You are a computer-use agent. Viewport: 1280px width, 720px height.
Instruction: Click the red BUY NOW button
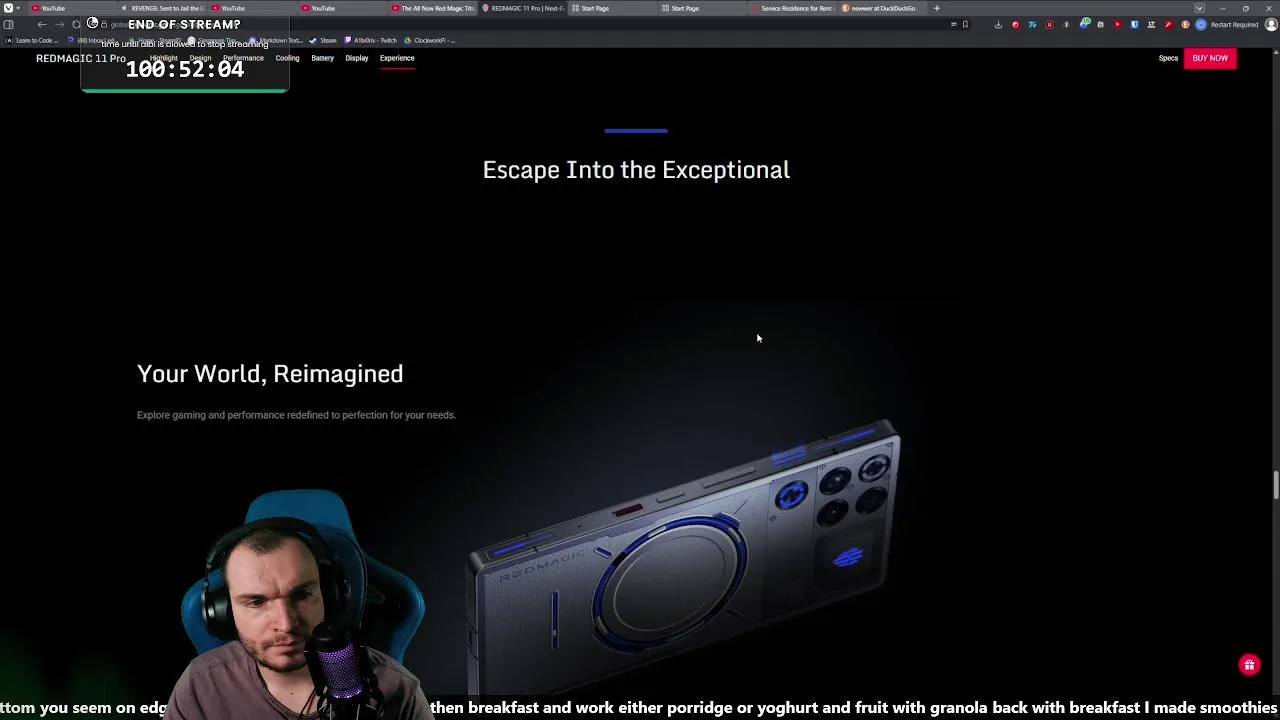point(1210,58)
